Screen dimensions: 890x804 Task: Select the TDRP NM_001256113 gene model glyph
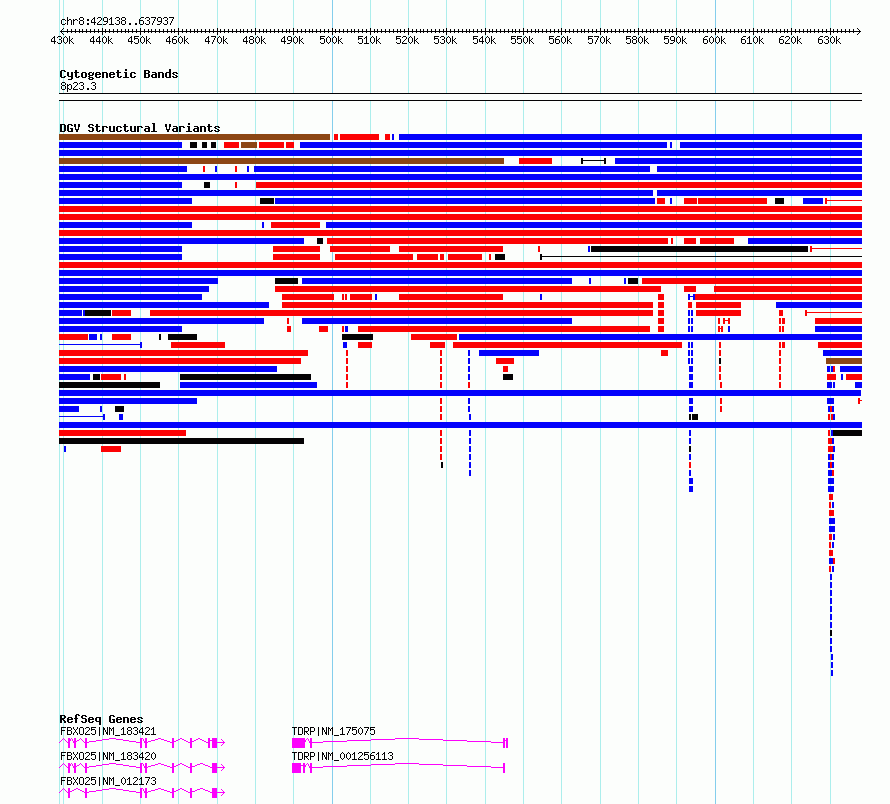point(398,768)
